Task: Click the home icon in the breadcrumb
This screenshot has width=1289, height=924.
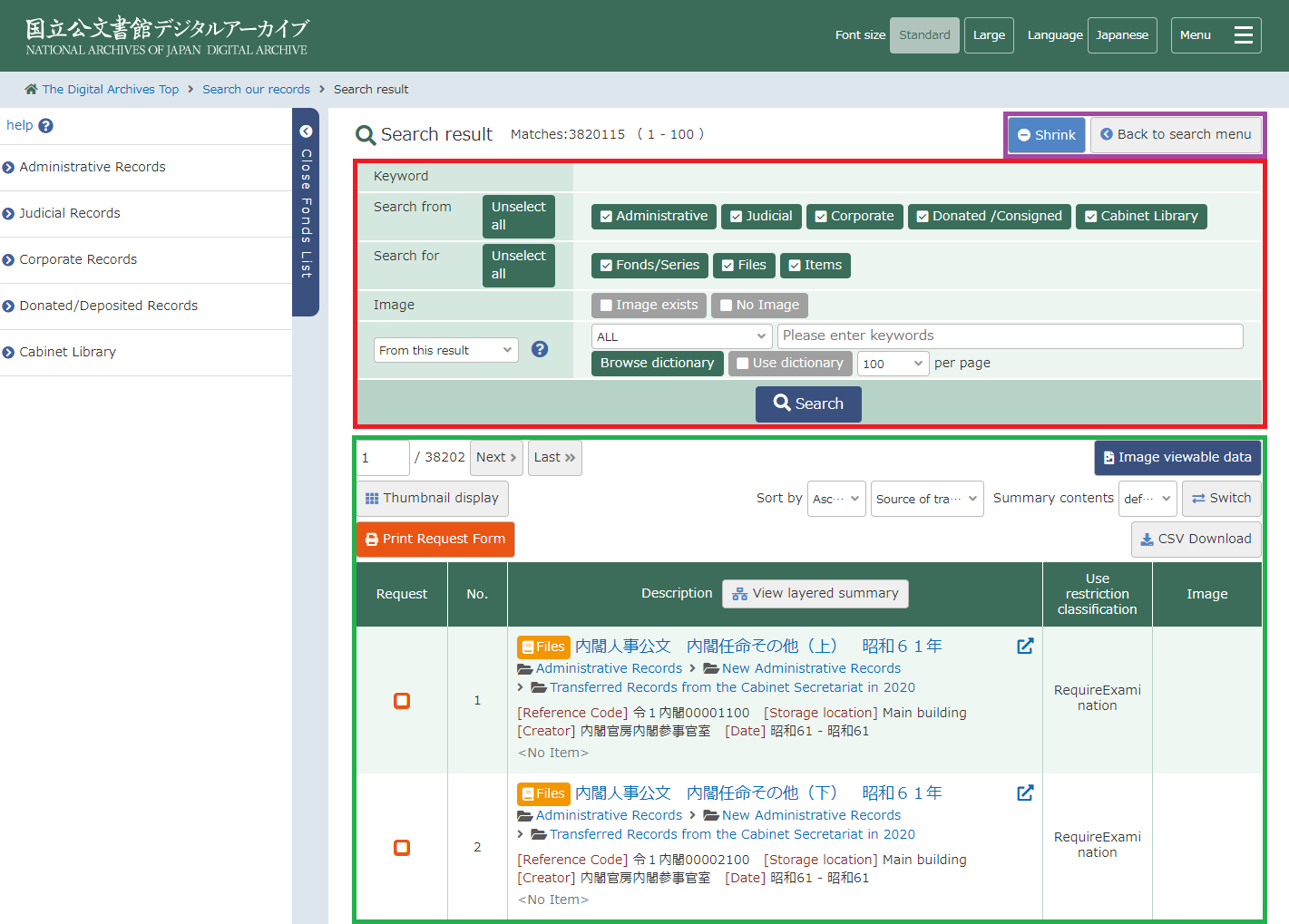Action: pos(31,89)
